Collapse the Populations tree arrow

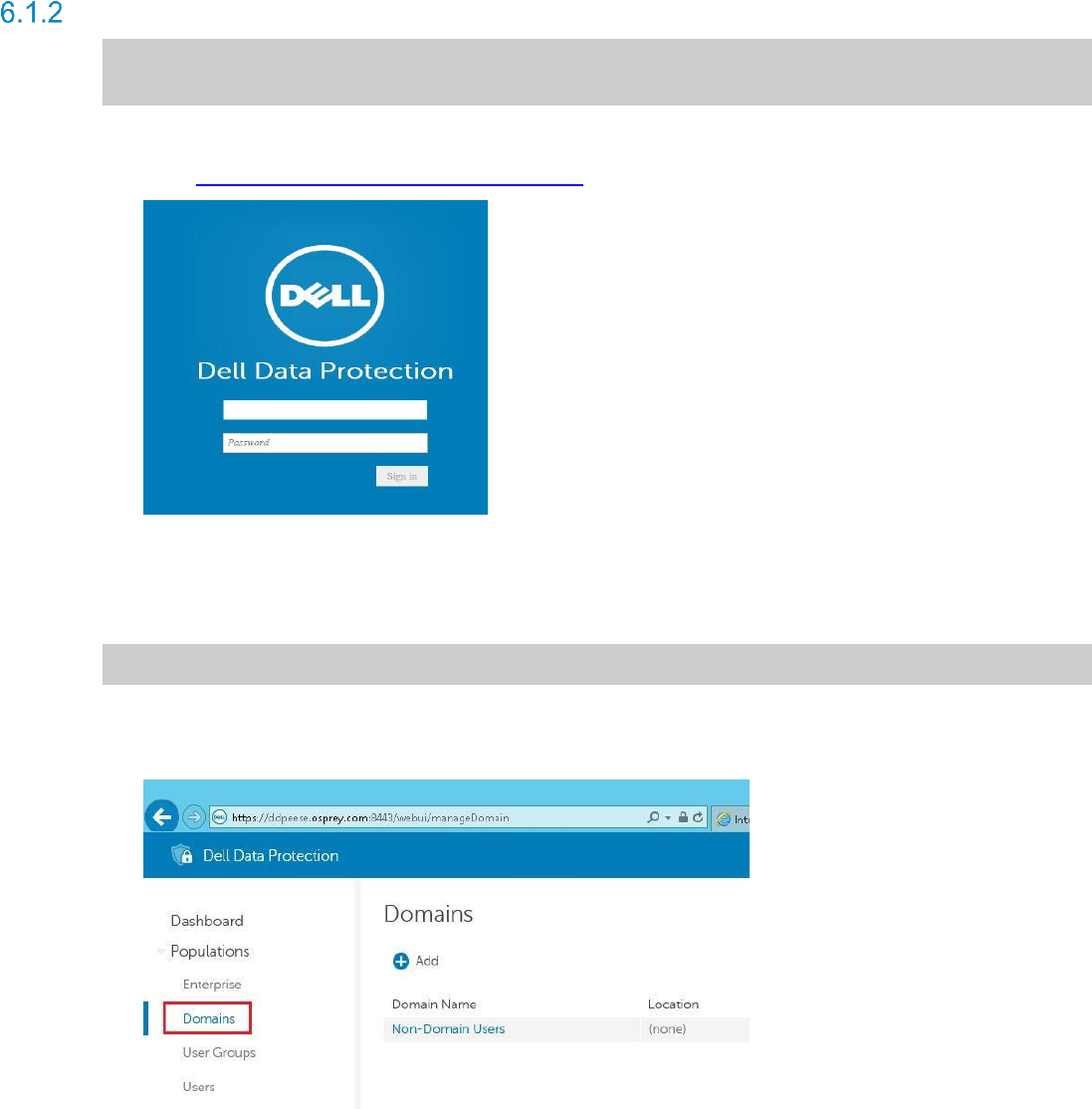pos(160,952)
